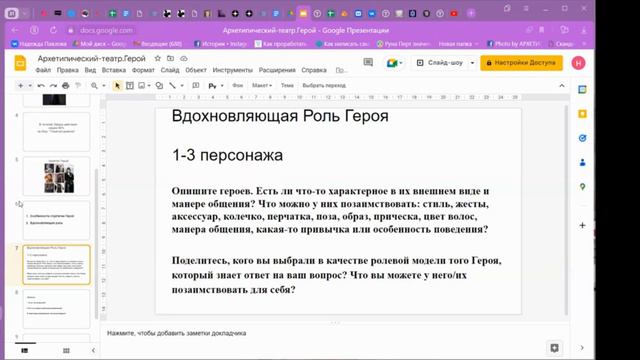Open Contacts side panel
The width and height of the screenshot is (640, 360).
[x=582, y=162]
